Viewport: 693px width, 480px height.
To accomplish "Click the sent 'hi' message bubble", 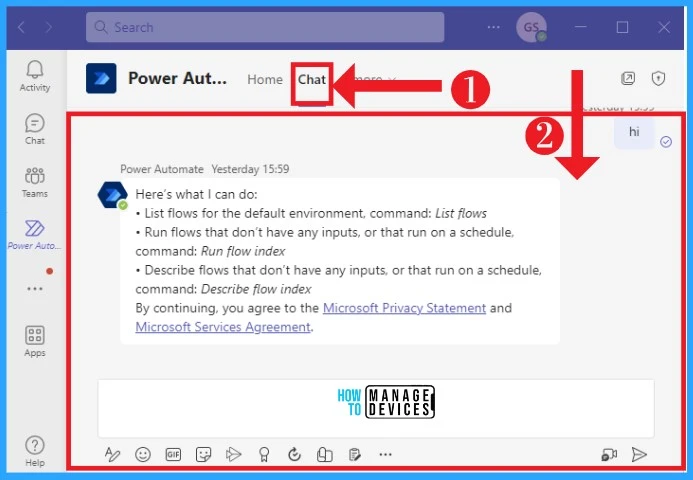I will pos(634,132).
